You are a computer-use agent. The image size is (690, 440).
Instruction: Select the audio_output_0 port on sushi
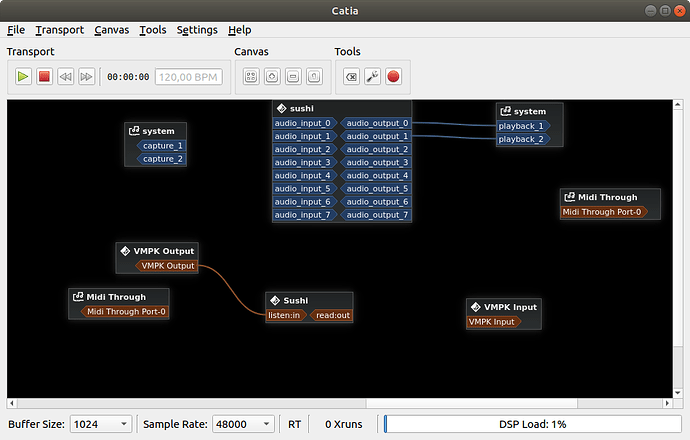[376, 123]
